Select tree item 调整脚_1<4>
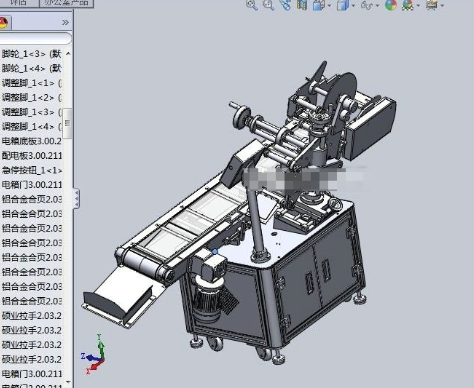This screenshot has width=474, height=388. tap(32, 127)
